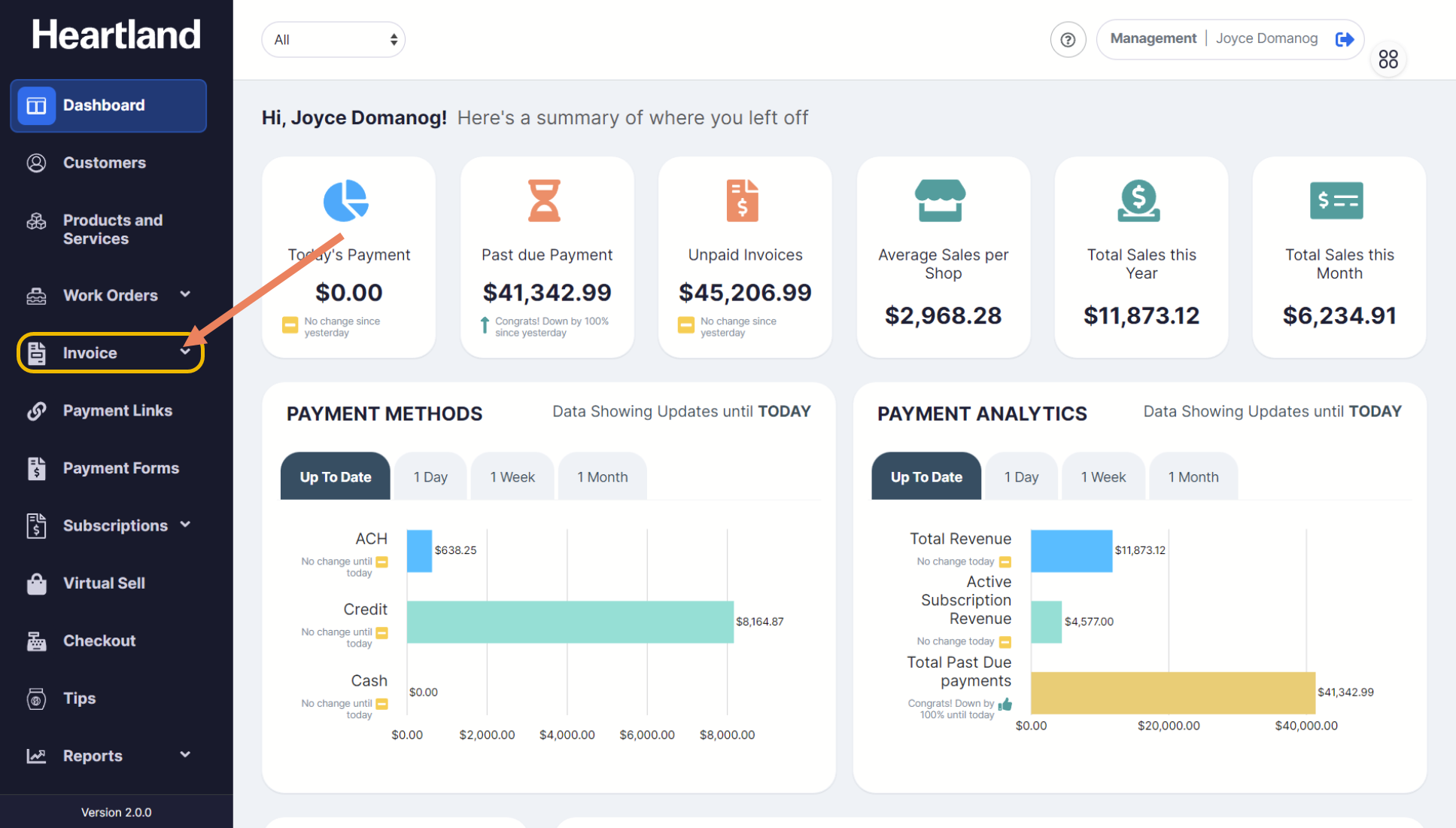
Task: Expand the Work Orders submenu chevron
Action: [185, 294]
